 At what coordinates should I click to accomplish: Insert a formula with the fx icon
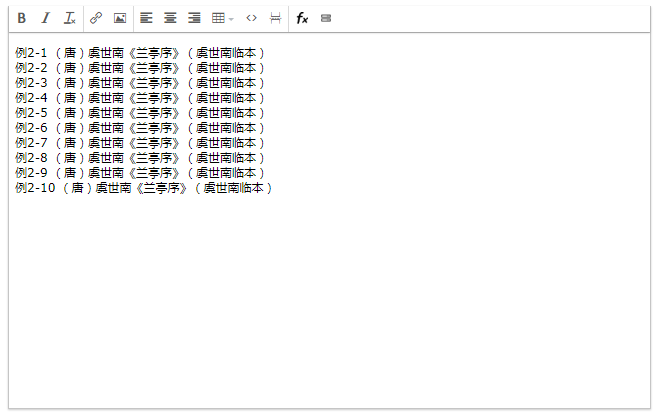(x=302, y=18)
